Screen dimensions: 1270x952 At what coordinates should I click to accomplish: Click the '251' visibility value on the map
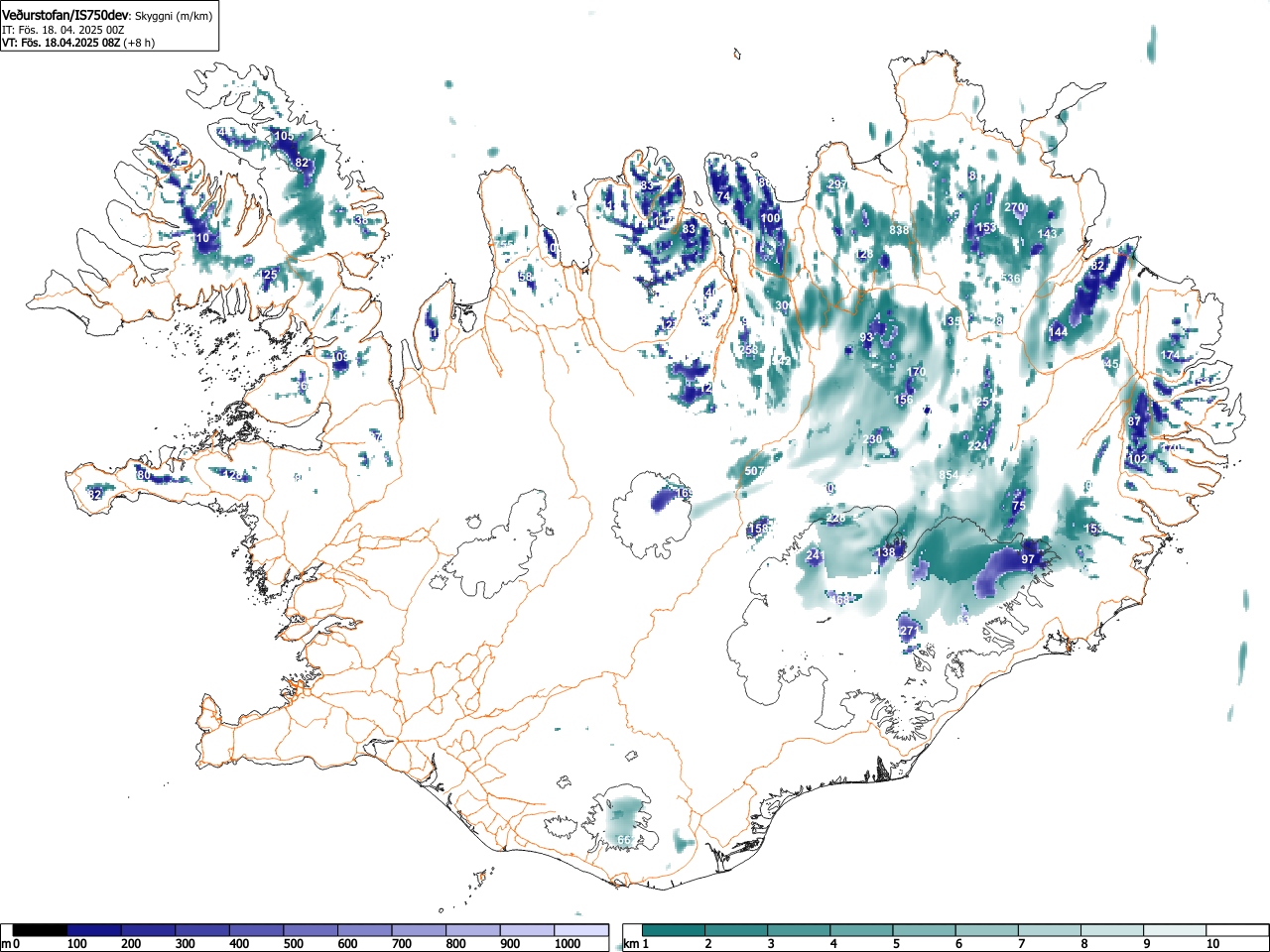click(x=984, y=402)
